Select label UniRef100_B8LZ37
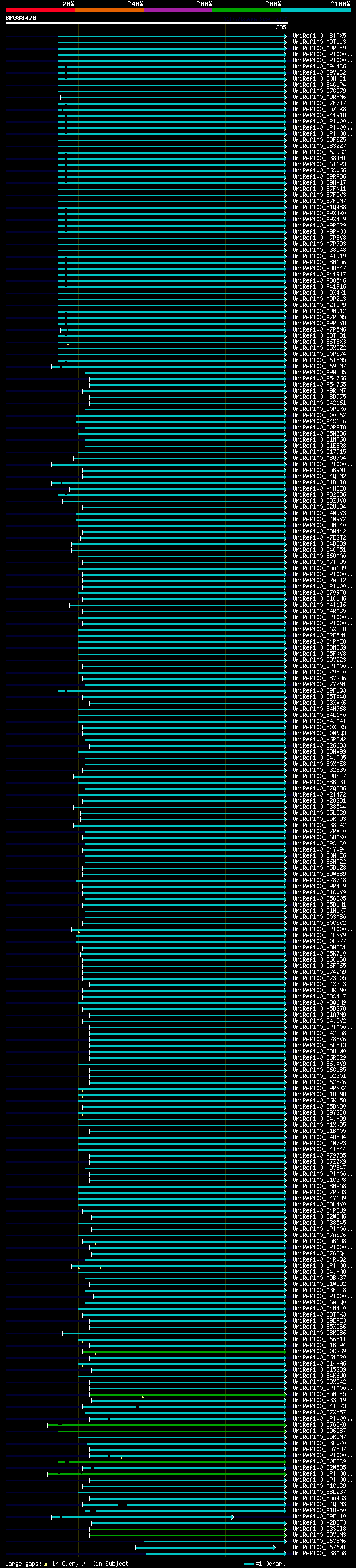Screen dimensions: 356x1568 pos(319,1492)
